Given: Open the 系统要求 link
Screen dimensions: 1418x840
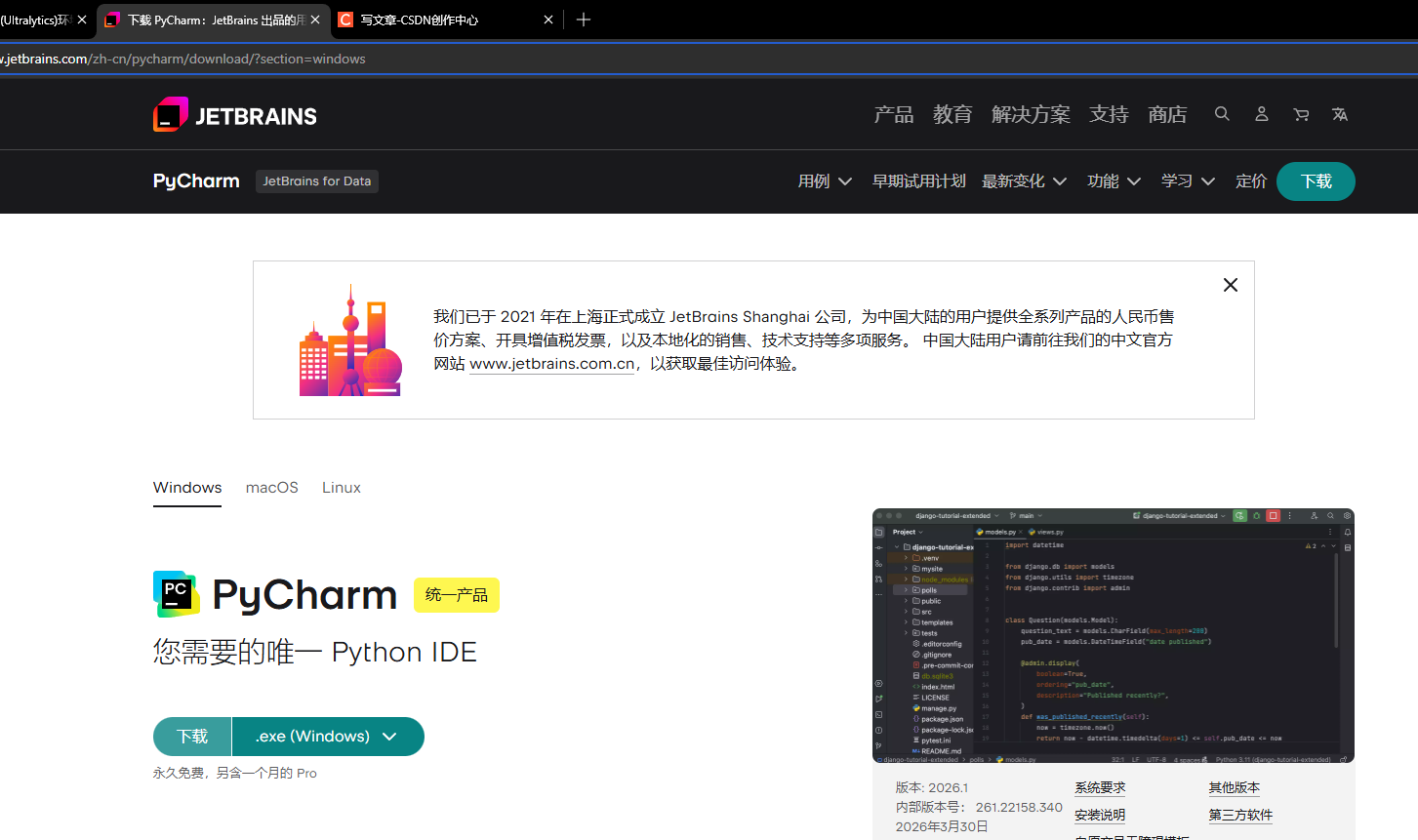Looking at the screenshot, I should [x=1100, y=787].
